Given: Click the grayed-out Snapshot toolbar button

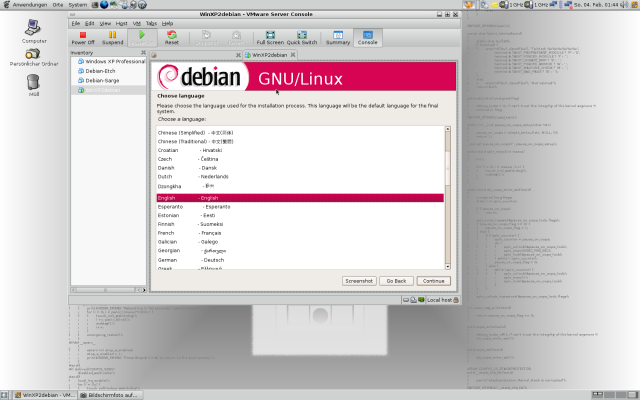Looking at the screenshot, I should pos(206,38).
